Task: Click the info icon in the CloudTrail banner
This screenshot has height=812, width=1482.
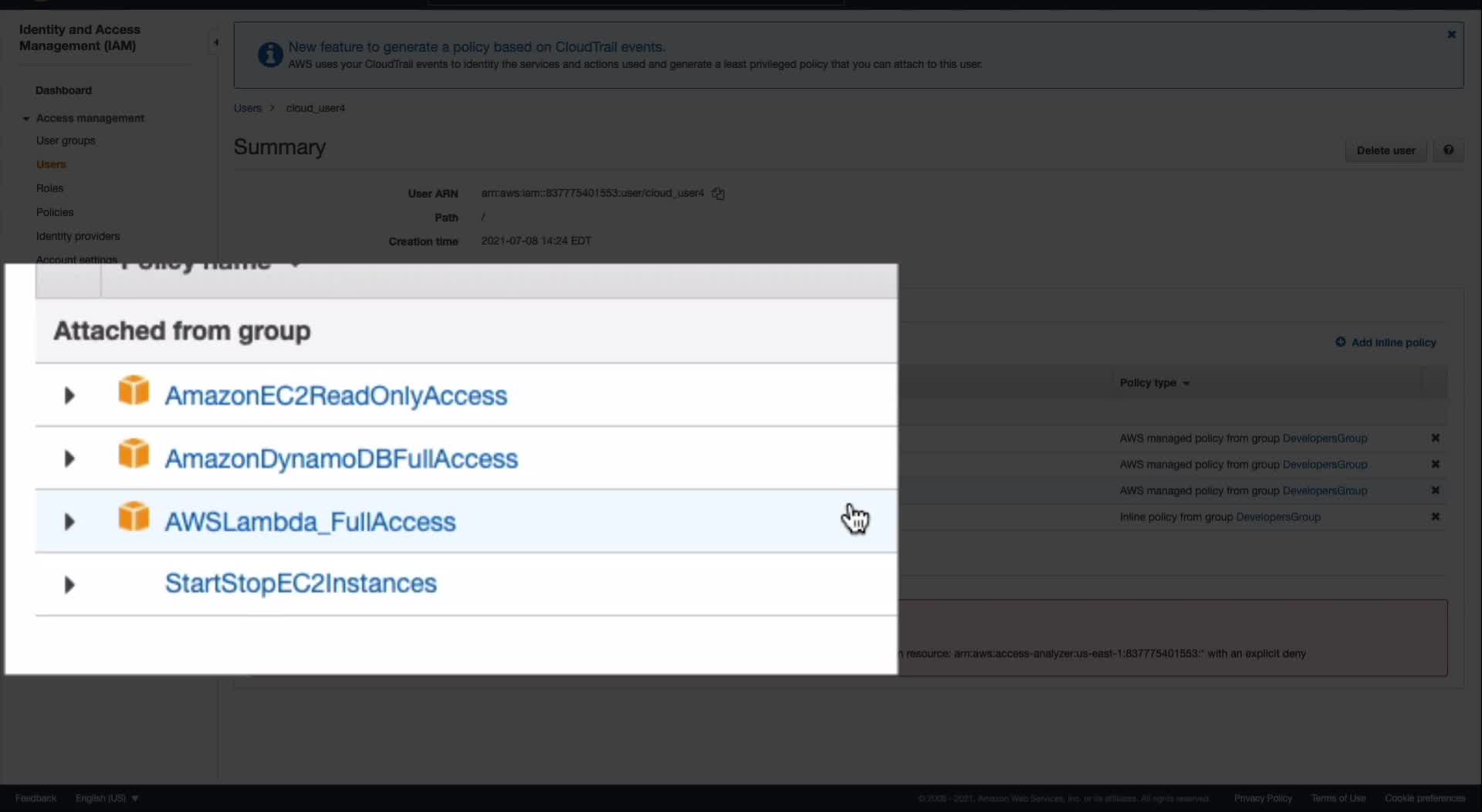Action: (x=270, y=55)
